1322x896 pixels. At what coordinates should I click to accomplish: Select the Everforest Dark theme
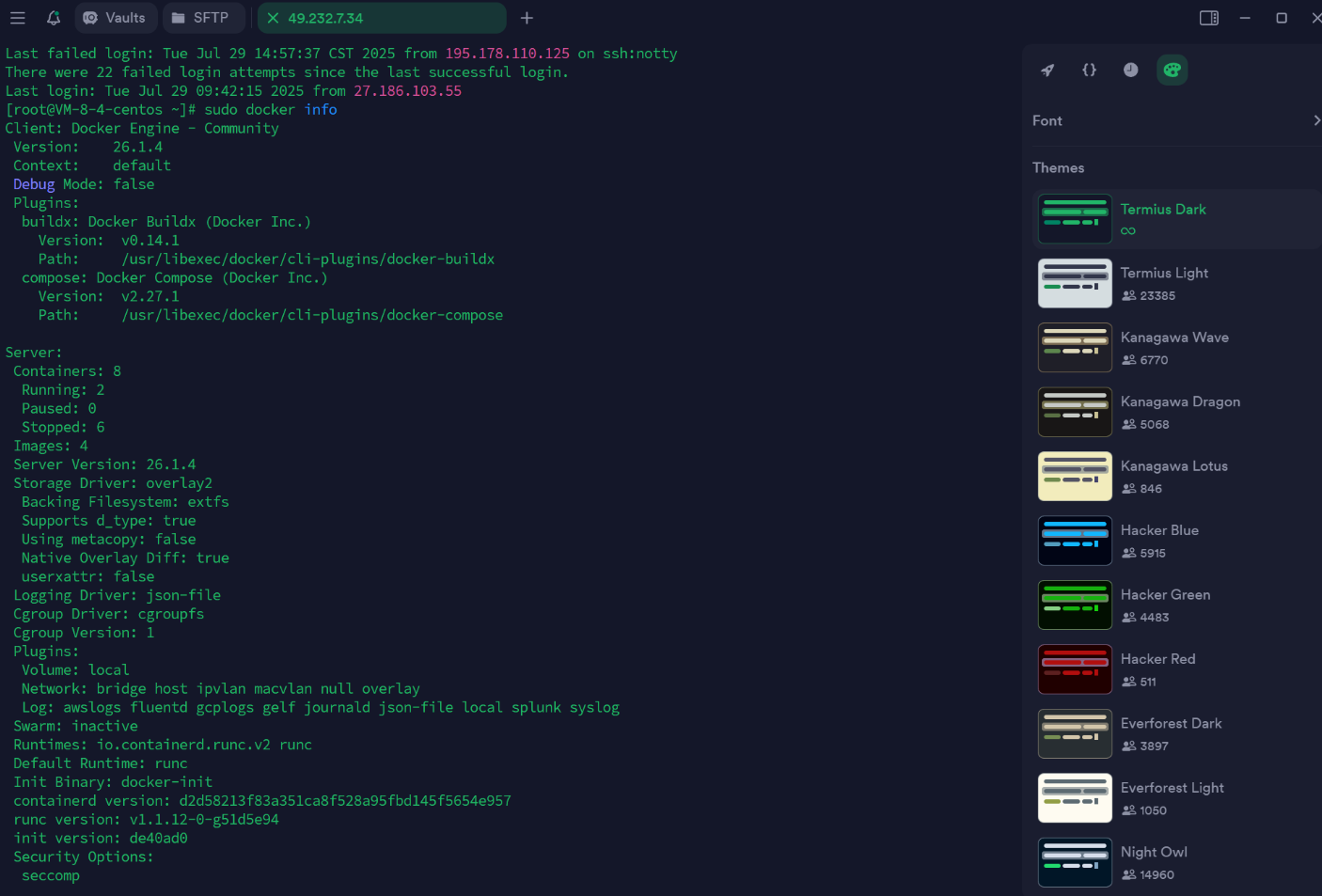1177,734
